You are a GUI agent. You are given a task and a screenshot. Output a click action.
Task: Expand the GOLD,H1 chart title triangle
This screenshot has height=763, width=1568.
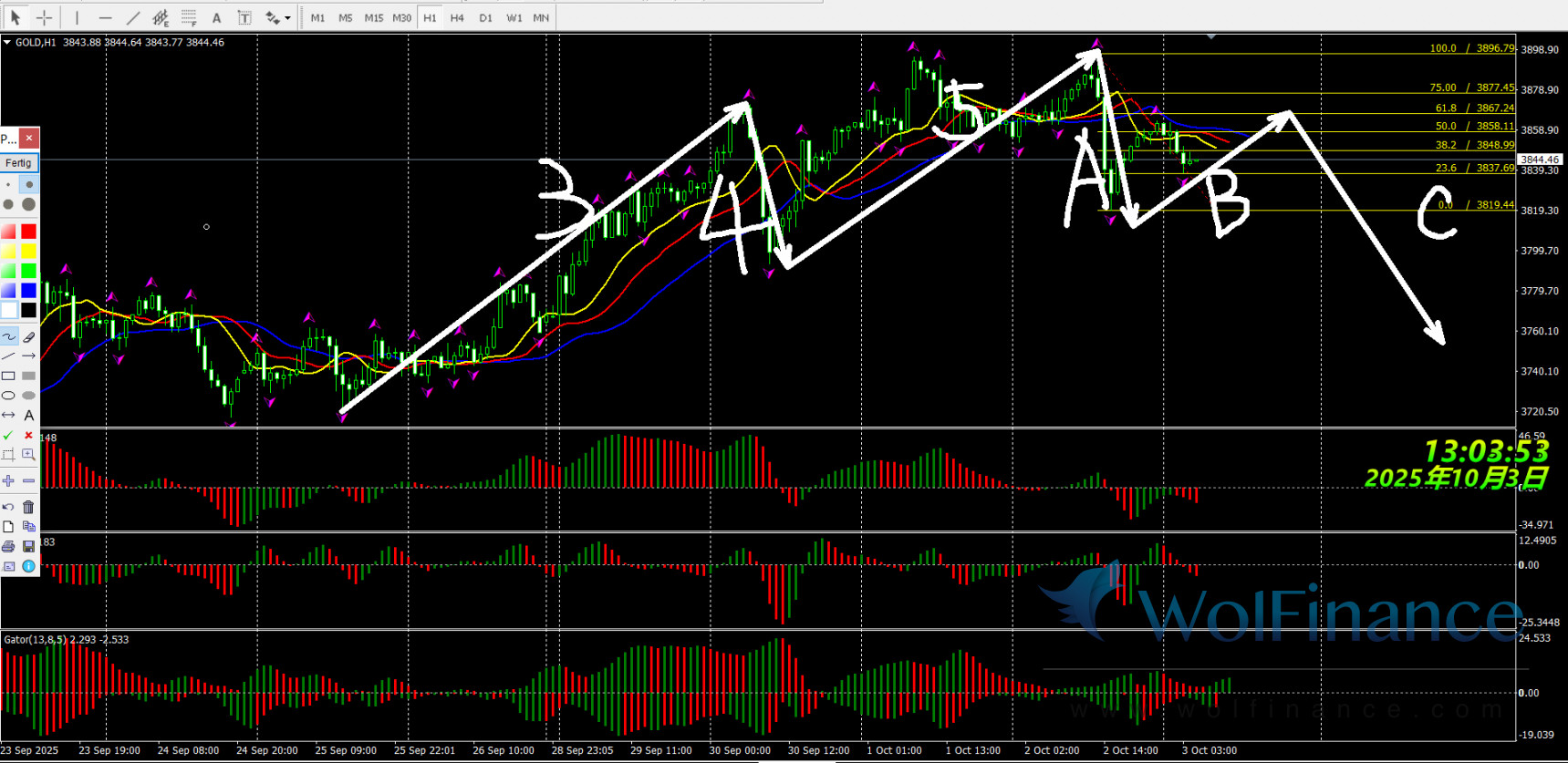7,42
